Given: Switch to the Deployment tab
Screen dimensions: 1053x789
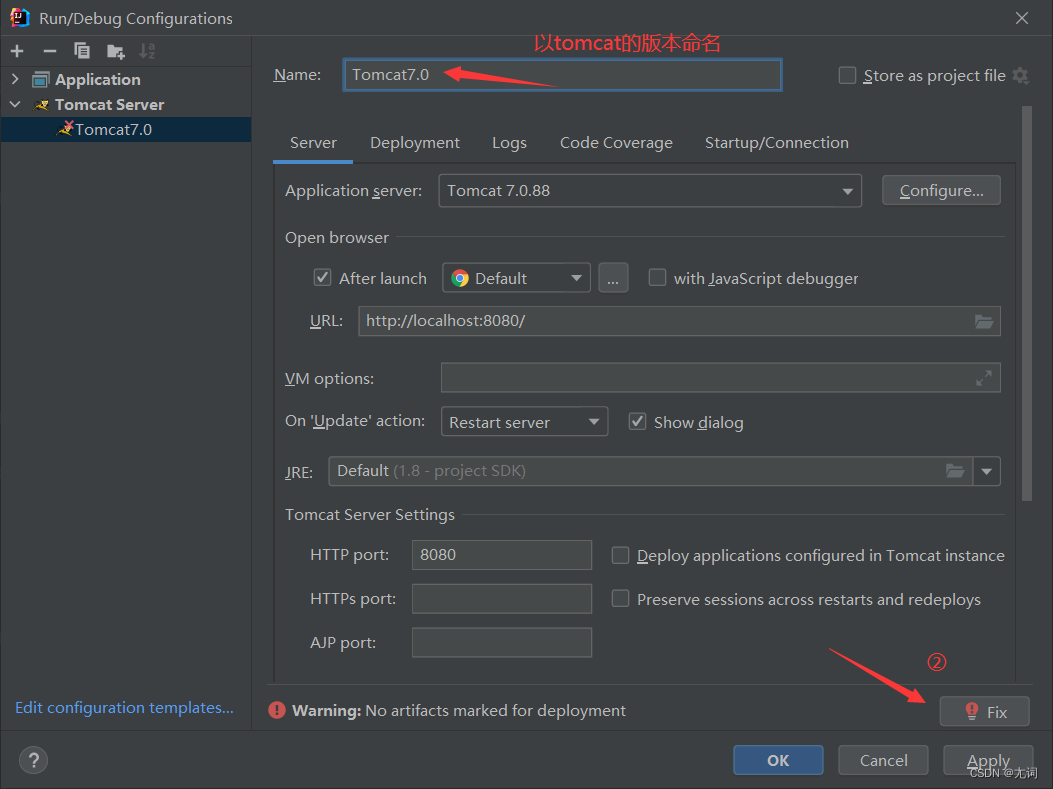Looking at the screenshot, I should click(414, 143).
